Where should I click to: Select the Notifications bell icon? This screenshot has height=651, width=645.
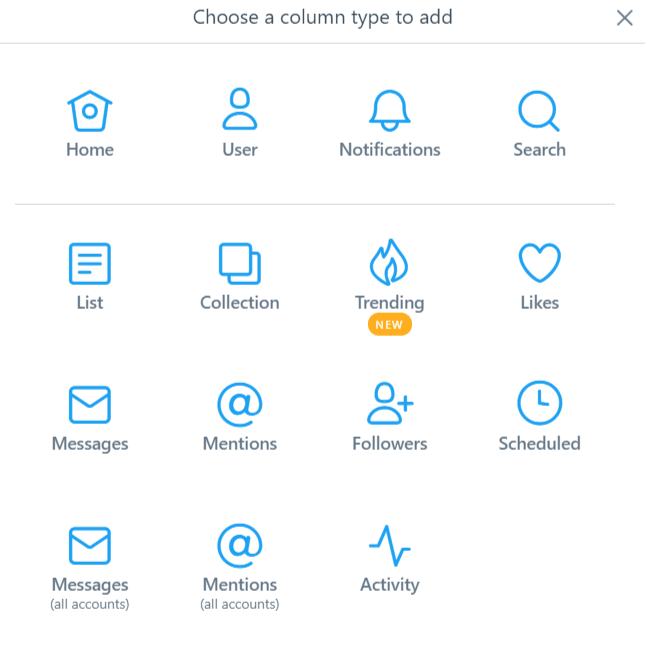click(390, 110)
